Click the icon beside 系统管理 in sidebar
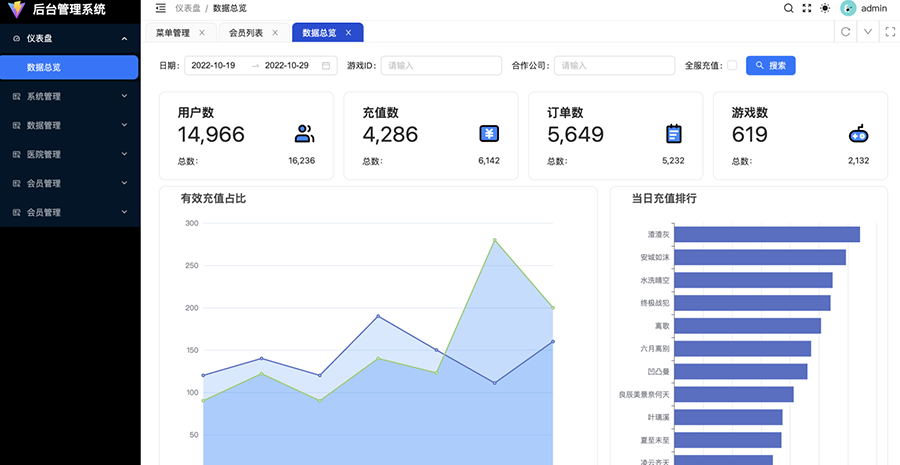This screenshot has width=900, height=465. pos(17,96)
